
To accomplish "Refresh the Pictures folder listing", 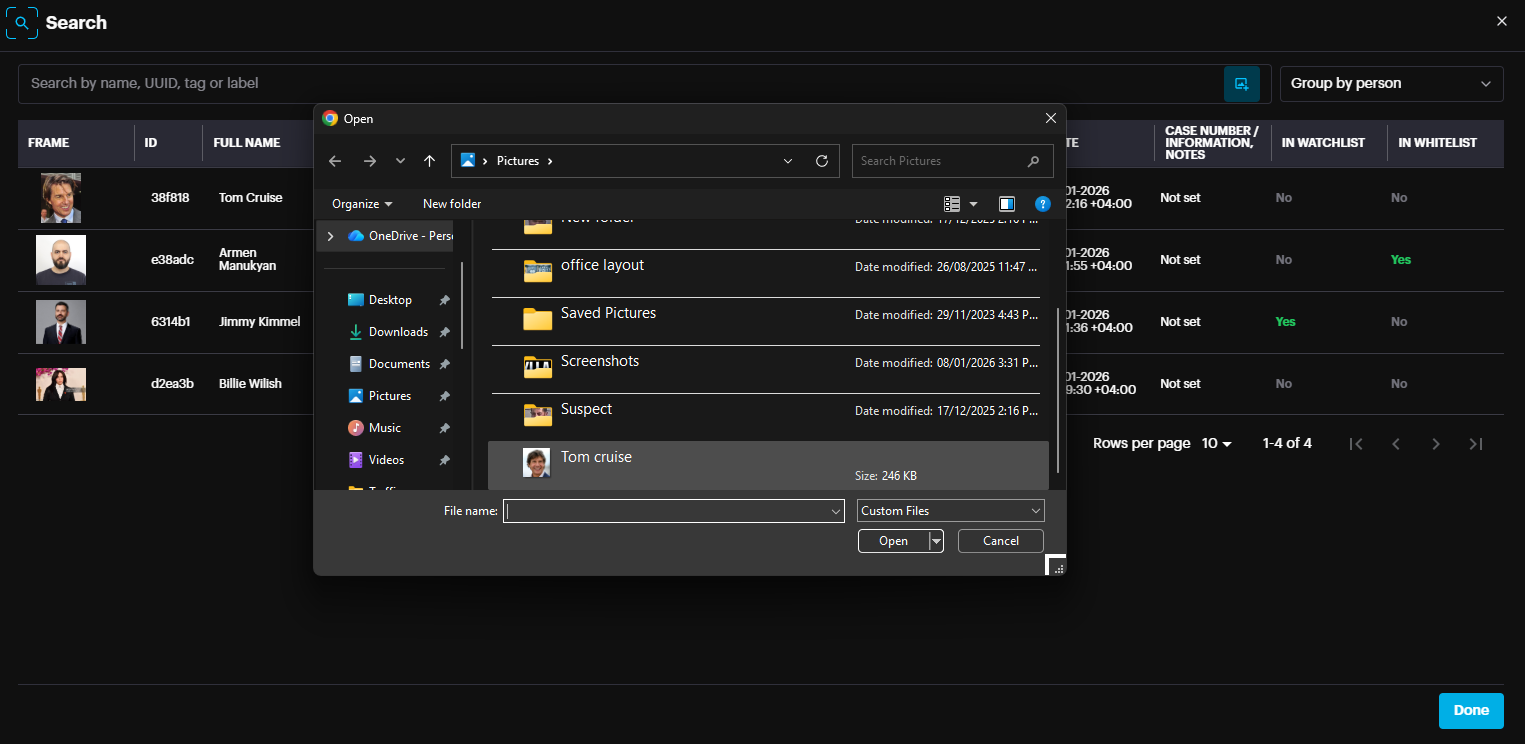I will pos(822,161).
